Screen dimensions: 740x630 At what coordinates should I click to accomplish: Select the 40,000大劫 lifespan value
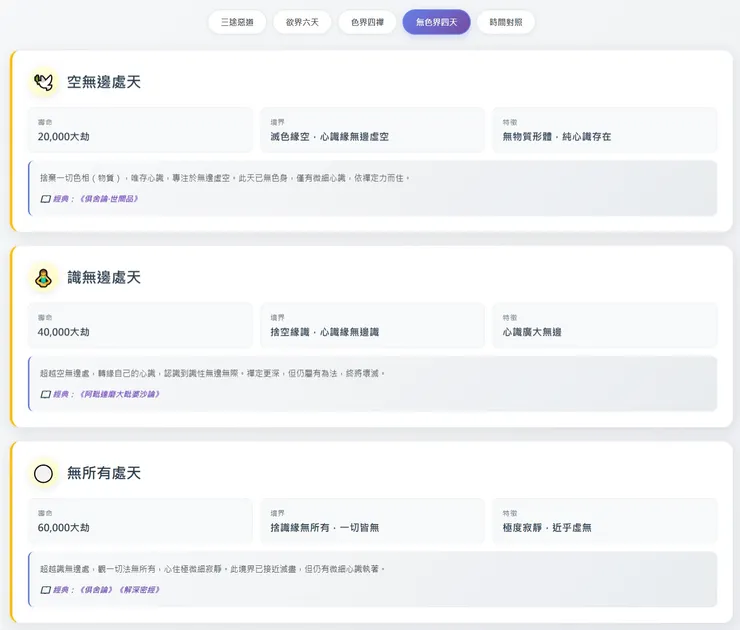click(64, 332)
